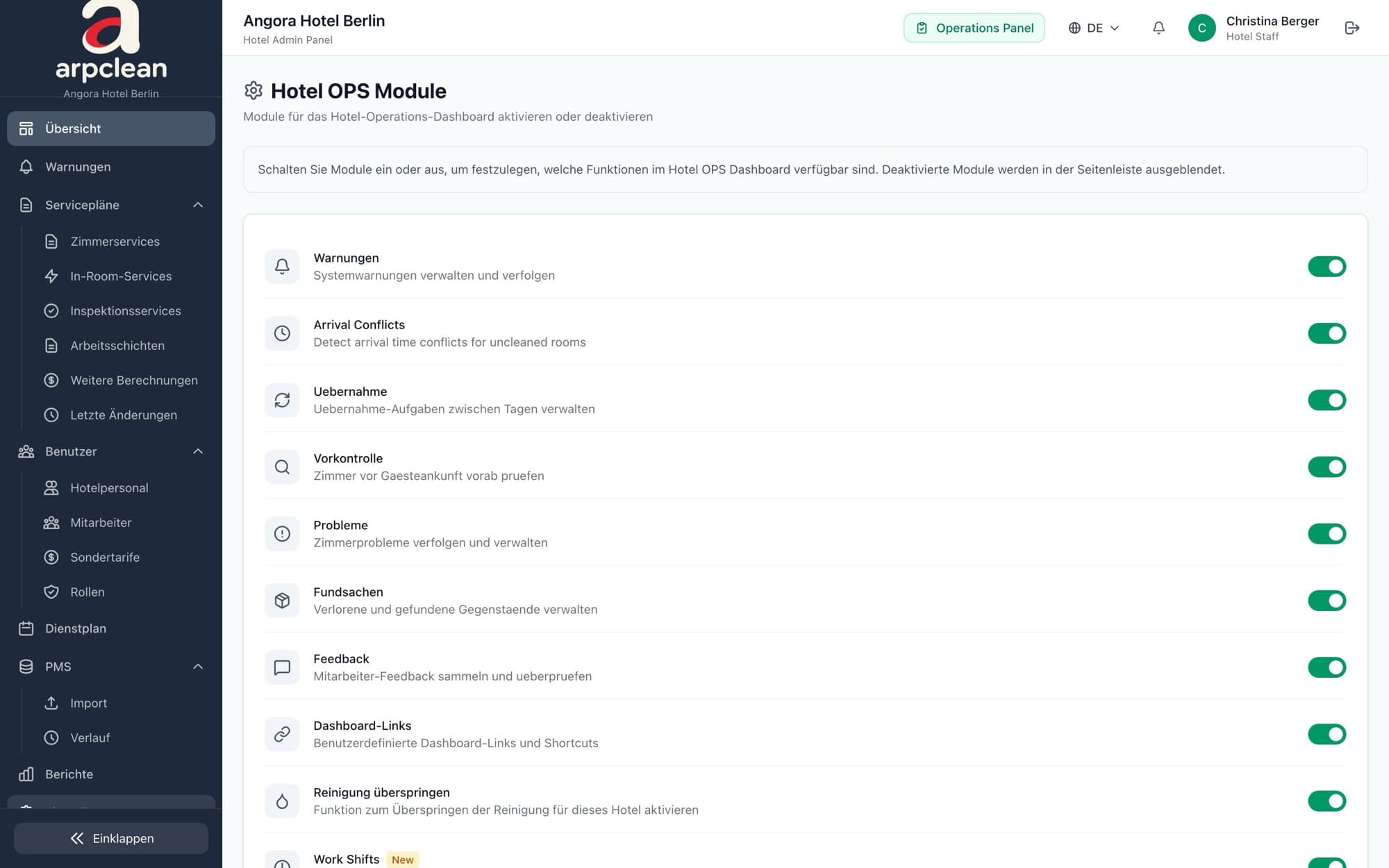1389x868 pixels.
Task: Turn off the Feedback module toggle
Action: 1326,667
